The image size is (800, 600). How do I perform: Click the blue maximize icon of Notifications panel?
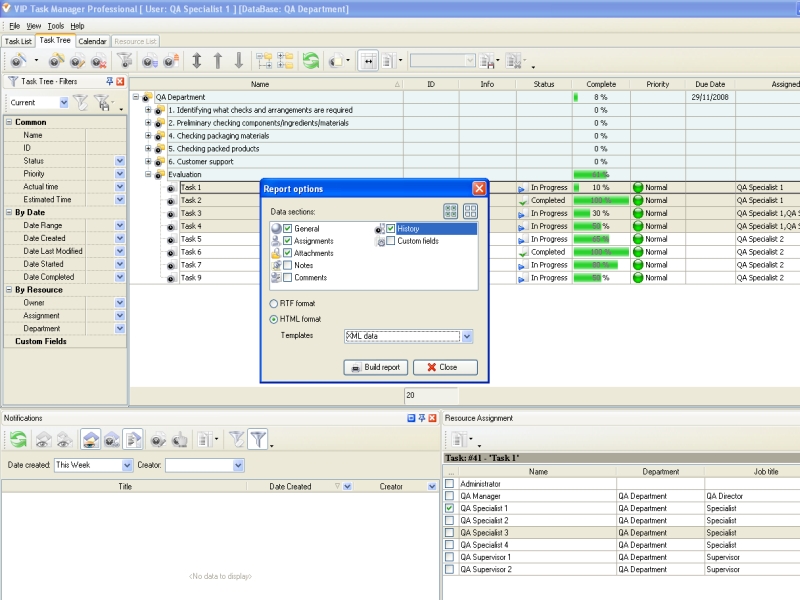(x=411, y=418)
